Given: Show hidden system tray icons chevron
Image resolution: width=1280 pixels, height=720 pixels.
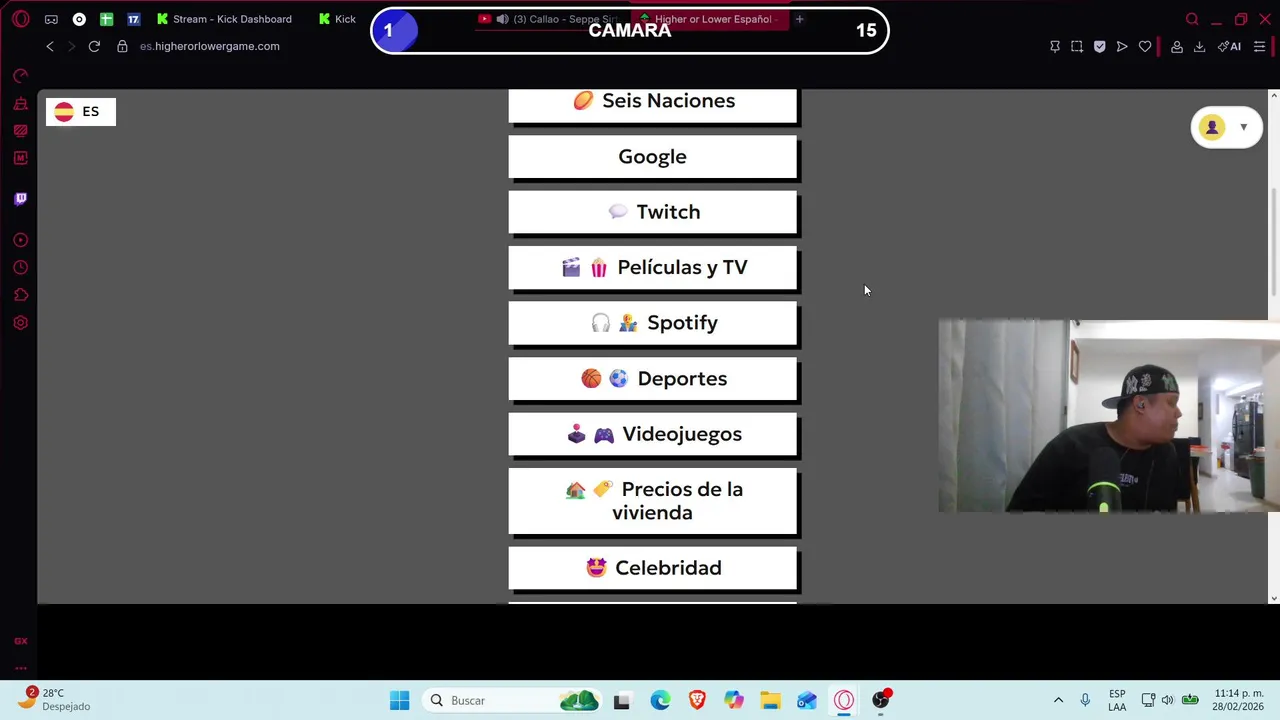Looking at the screenshot, I should click(x=1058, y=700).
